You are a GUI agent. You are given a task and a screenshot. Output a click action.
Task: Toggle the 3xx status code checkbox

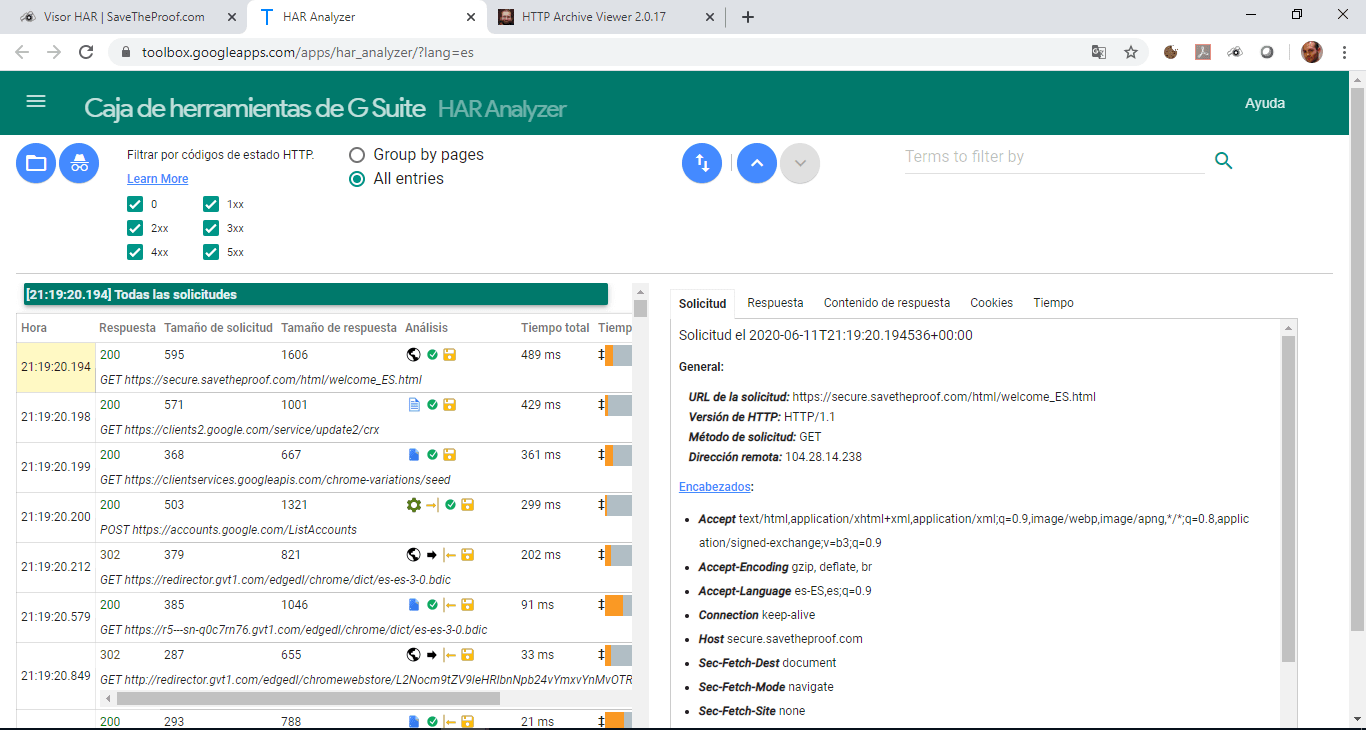click(x=211, y=228)
